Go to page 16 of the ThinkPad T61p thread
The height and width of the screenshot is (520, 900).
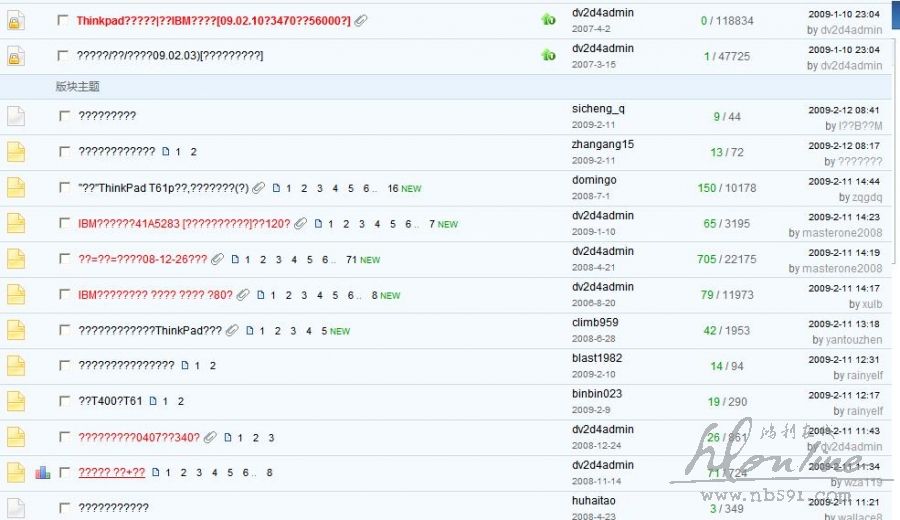click(x=393, y=188)
